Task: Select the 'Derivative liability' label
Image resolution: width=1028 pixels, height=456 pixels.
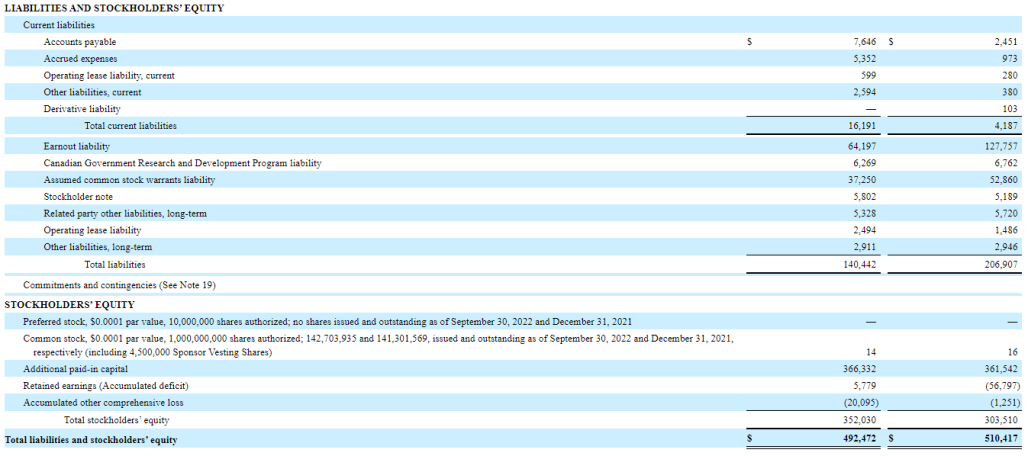Action: coord(82,109)
